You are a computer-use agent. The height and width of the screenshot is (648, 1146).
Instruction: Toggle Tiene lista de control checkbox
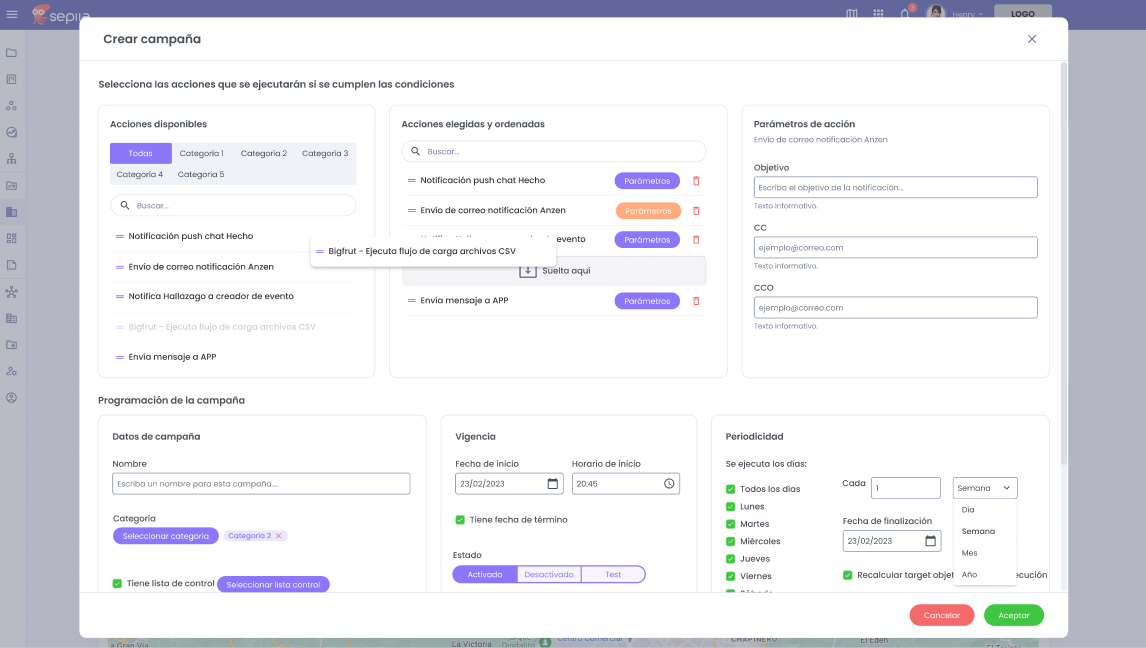117,583
